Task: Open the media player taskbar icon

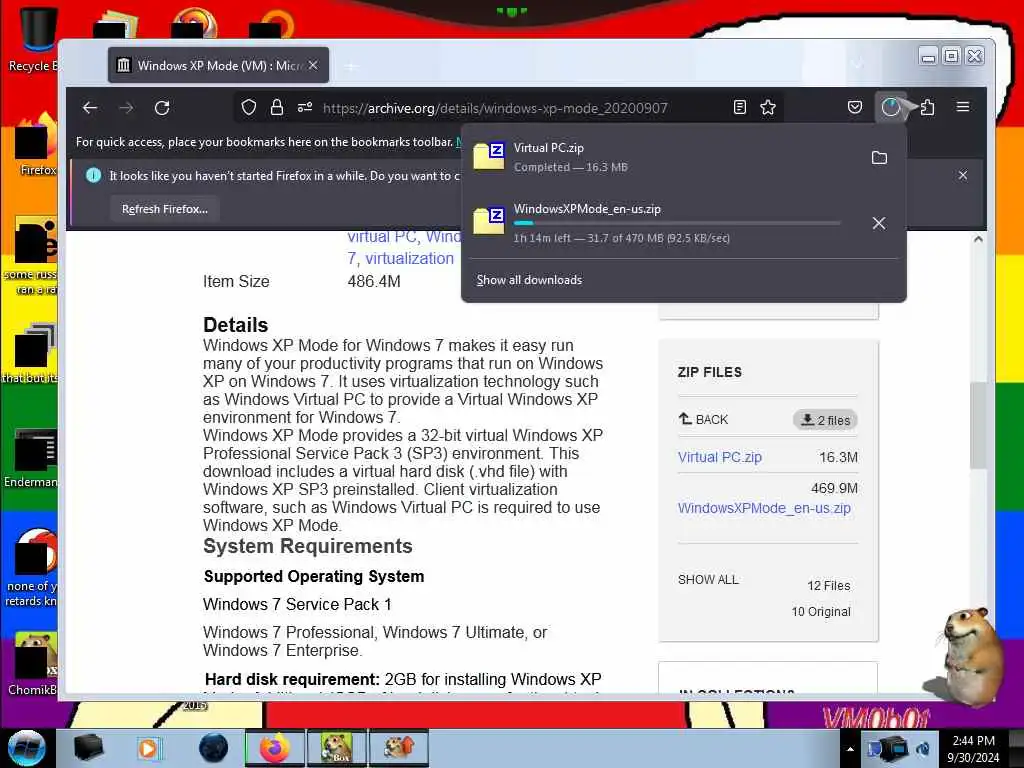Action: 149,748
